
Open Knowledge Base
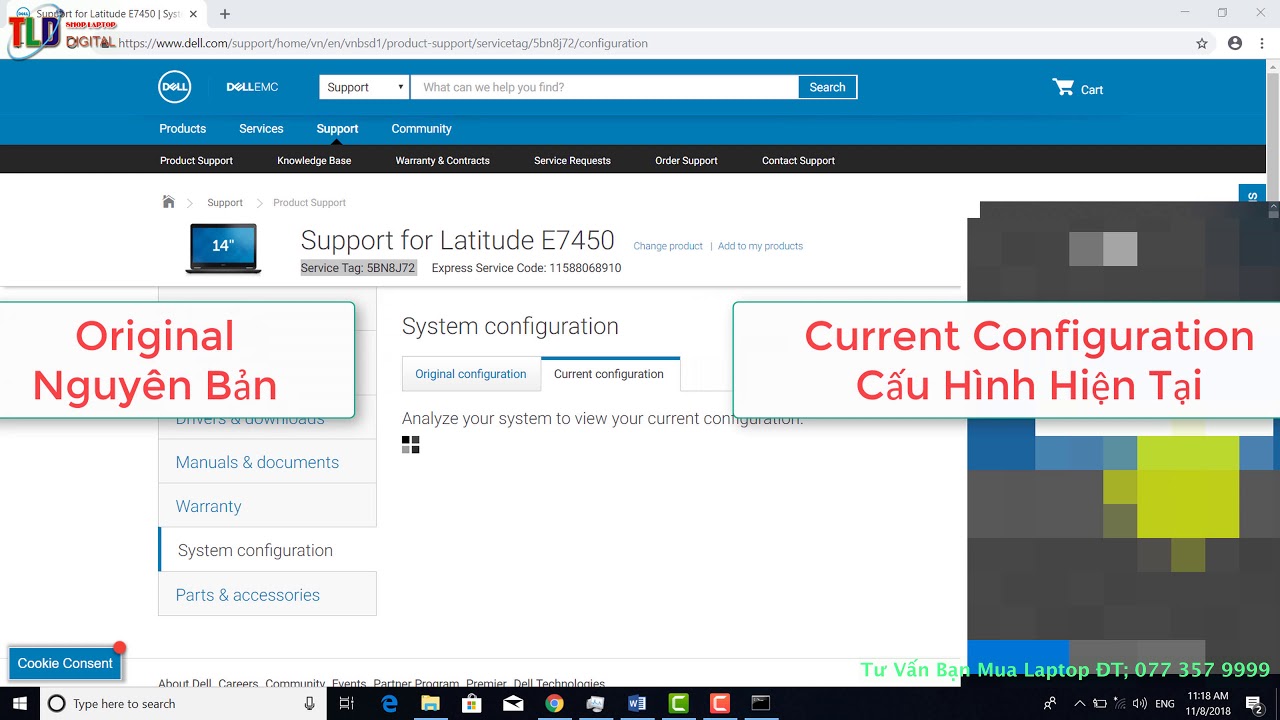pyautogui.click(x=314, y=160)
